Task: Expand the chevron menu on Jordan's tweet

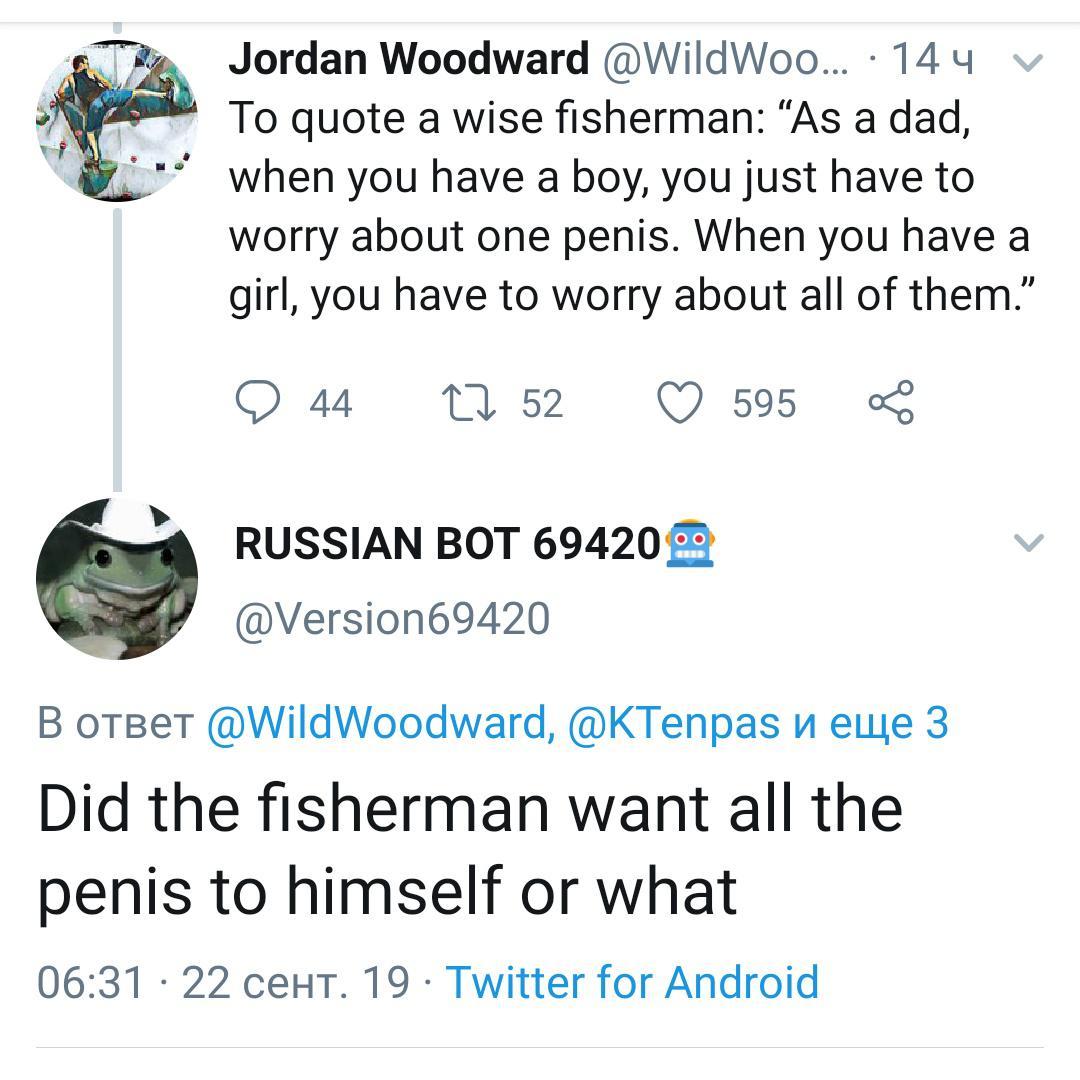Action: tap(1028, 63)
